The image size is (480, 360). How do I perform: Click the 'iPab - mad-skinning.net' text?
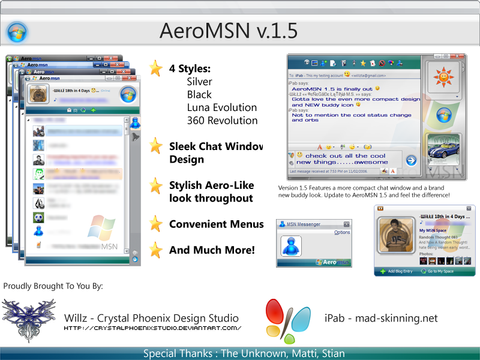[x=381, y=318]
